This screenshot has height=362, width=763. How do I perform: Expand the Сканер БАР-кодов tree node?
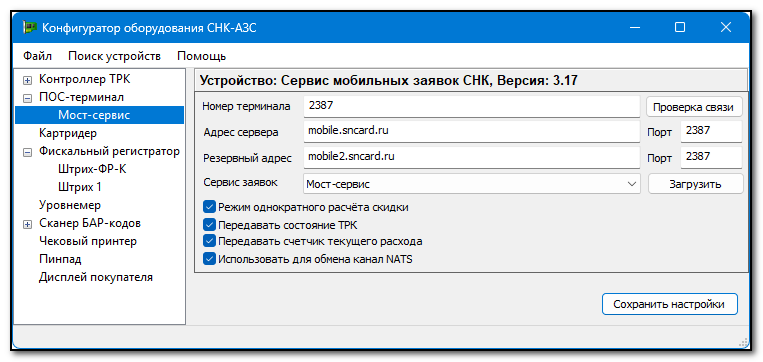tap(28, 224)
